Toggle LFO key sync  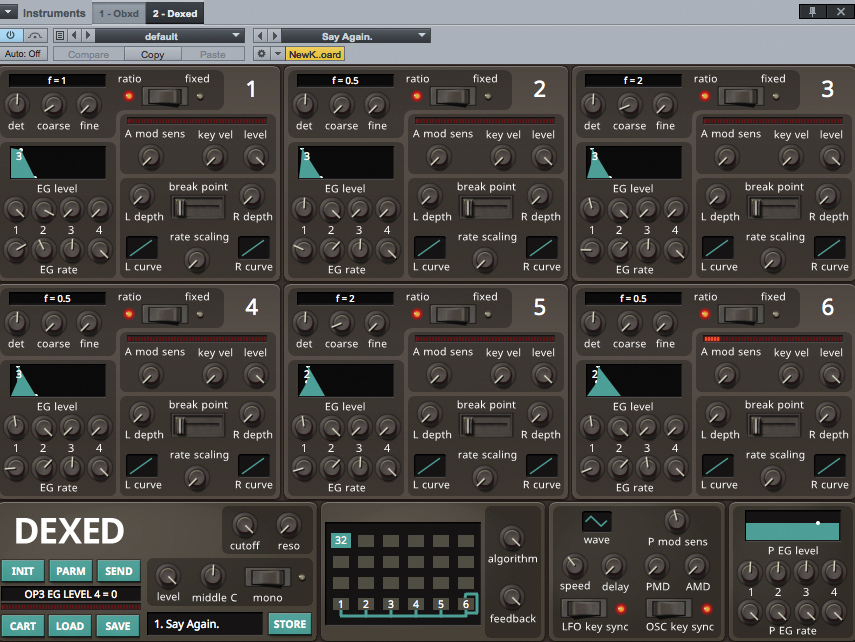(x=586, y=608)
